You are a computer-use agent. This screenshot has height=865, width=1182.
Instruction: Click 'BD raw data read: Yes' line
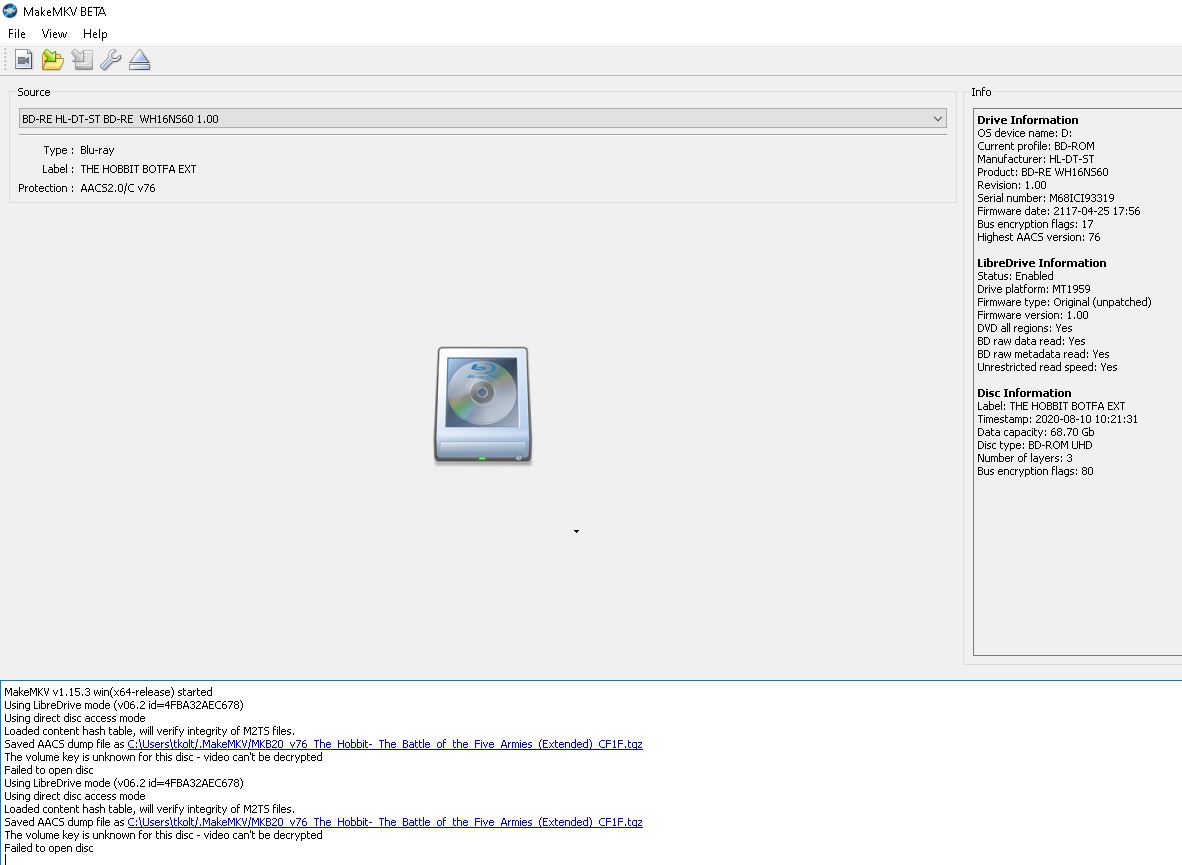coord(1031,341)
